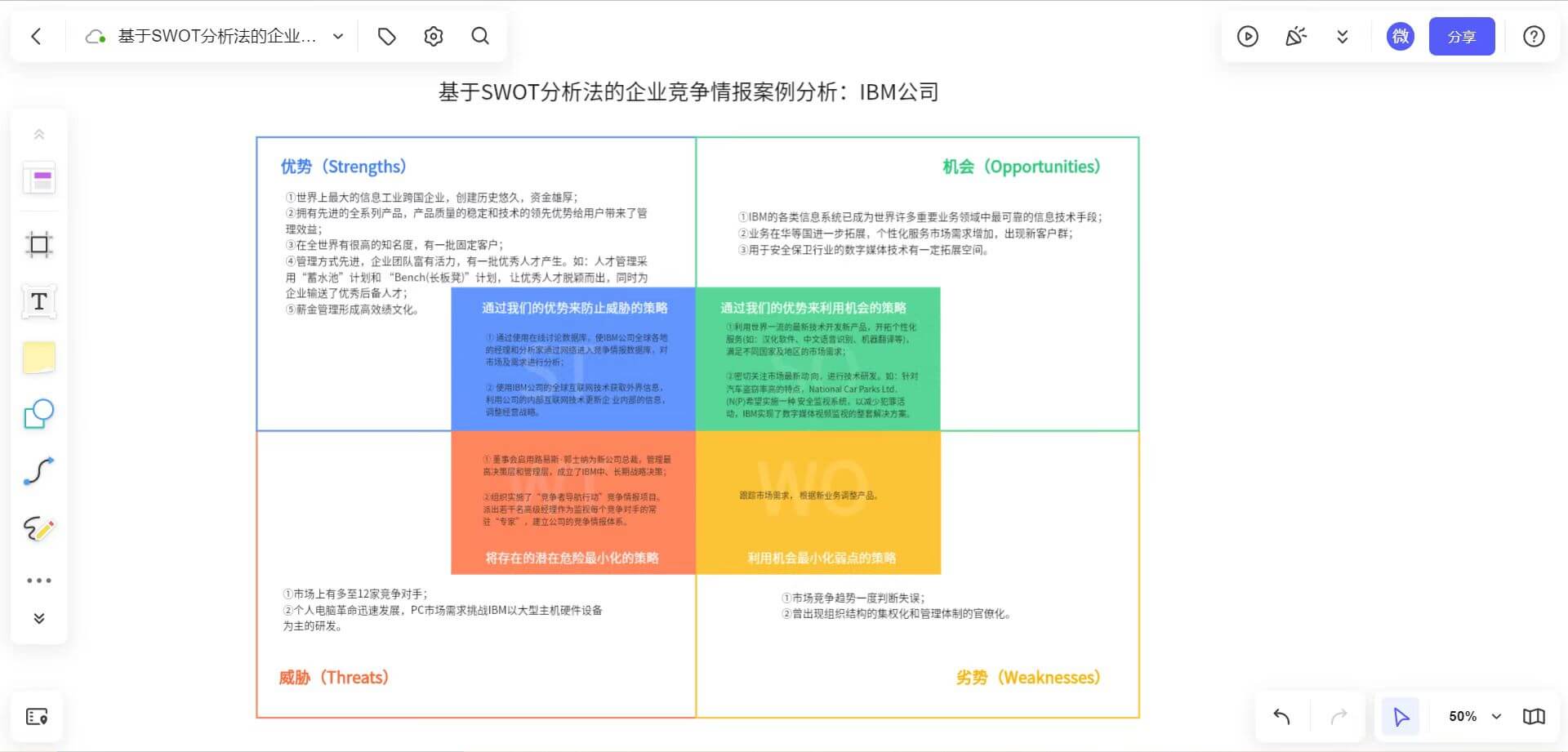Choose the connector line tool
This screenshot has height=752, width=1568.
38,471
